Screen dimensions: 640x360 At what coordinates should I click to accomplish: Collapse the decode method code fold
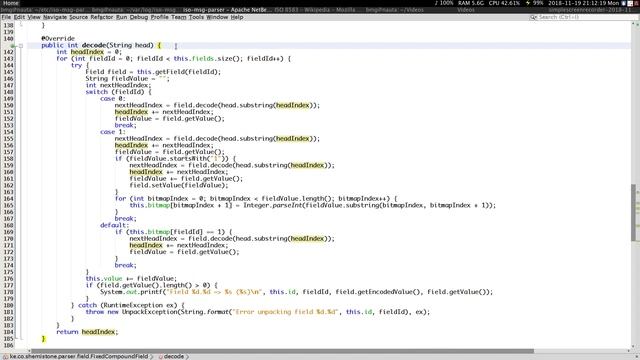pyautogui.click(x=21, y=45)
